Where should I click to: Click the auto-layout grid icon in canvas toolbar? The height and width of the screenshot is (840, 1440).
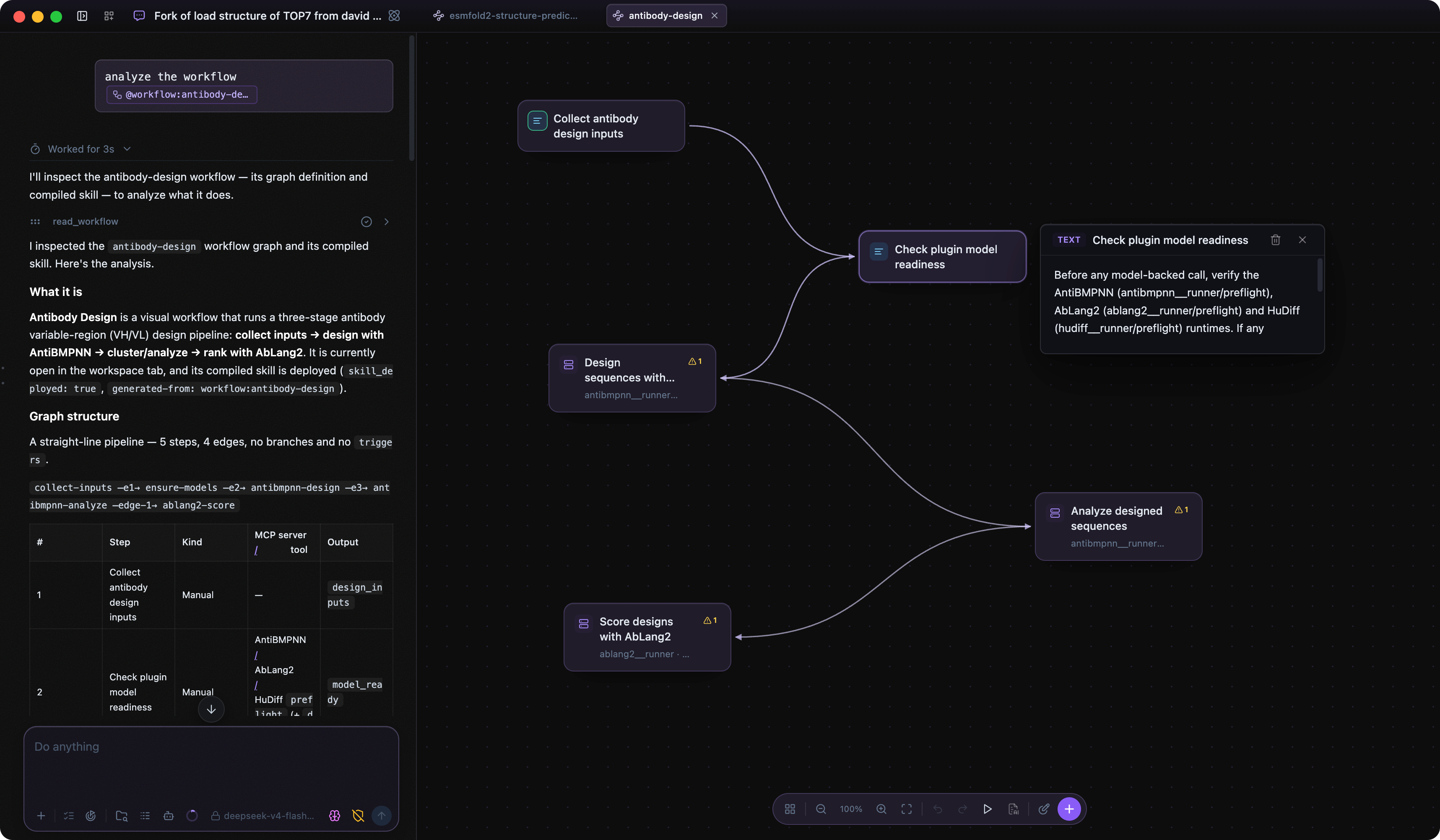click(x=790, y=809)
